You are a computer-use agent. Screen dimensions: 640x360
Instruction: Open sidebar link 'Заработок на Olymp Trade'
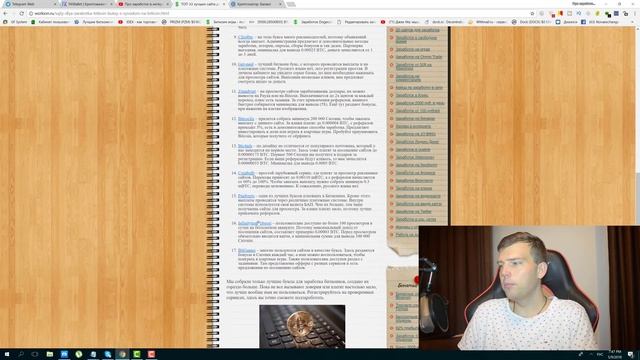pyautogui.click(x=419, y=57)
